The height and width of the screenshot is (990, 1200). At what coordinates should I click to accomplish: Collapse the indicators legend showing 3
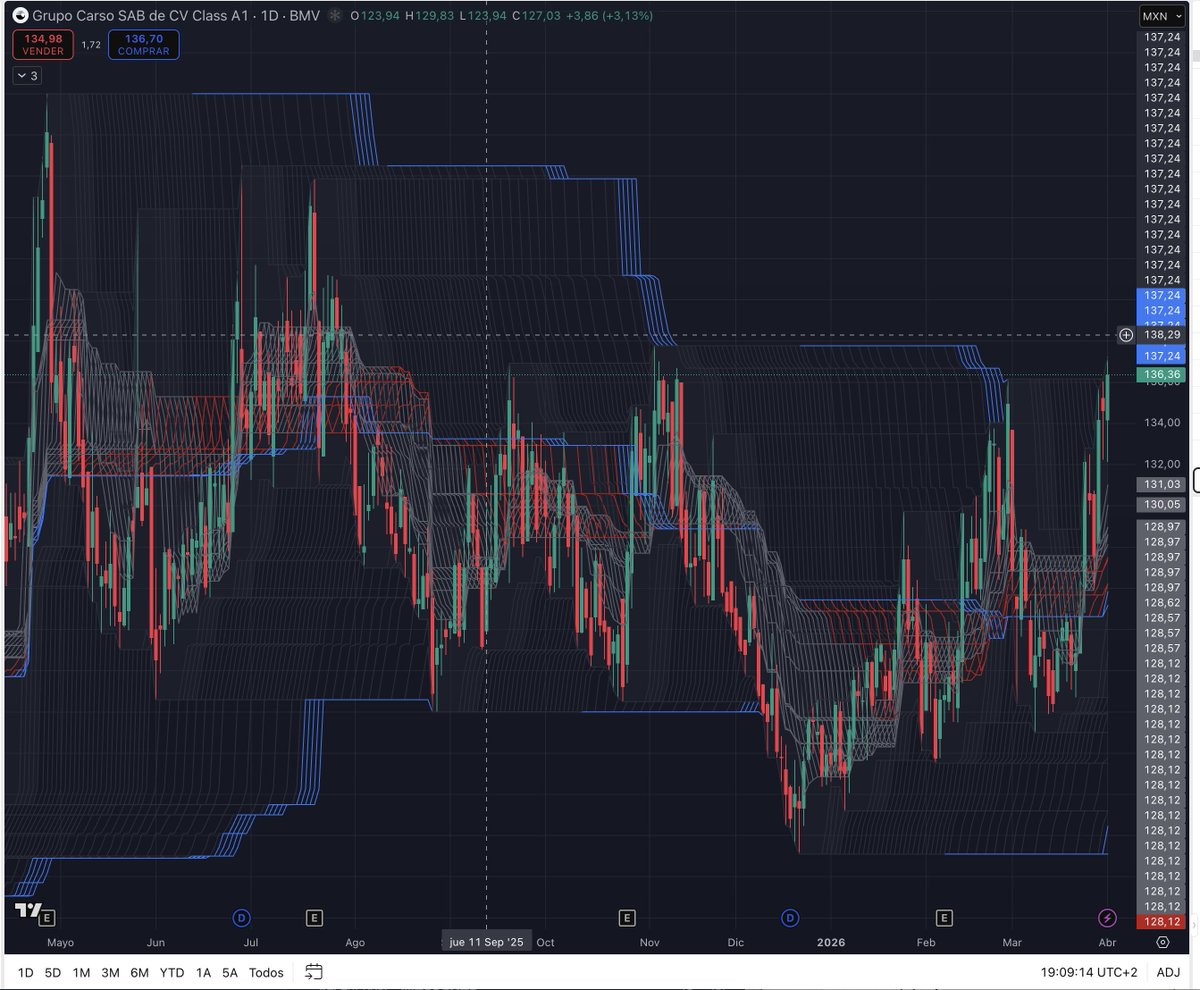(27, 75)
